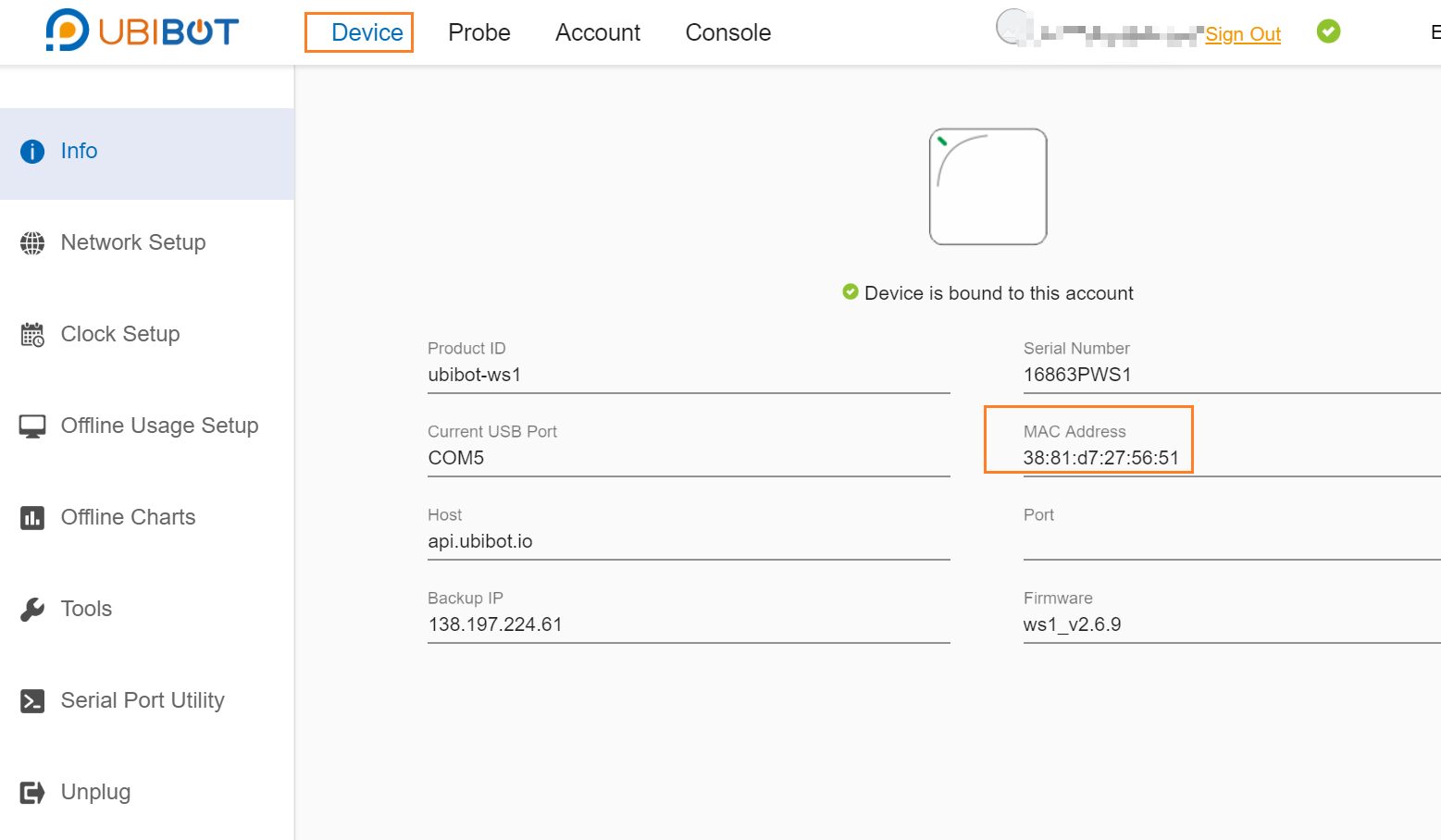Image resolution: width=1441 pixels, height=840 pixels.
Task: Click the empty Port field
Action: tap(1232, 541)
